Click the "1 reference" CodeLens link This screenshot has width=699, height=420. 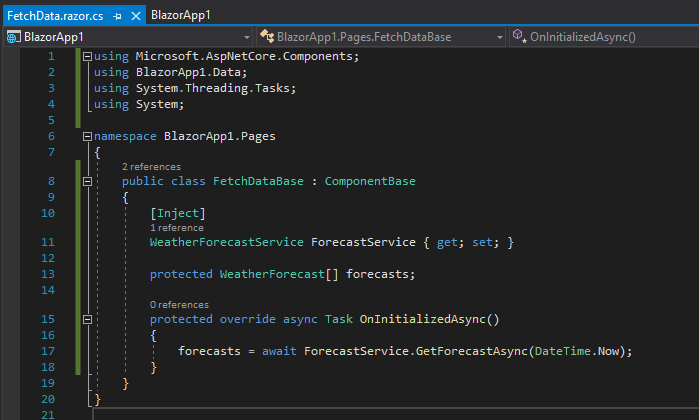coord(176,228)
